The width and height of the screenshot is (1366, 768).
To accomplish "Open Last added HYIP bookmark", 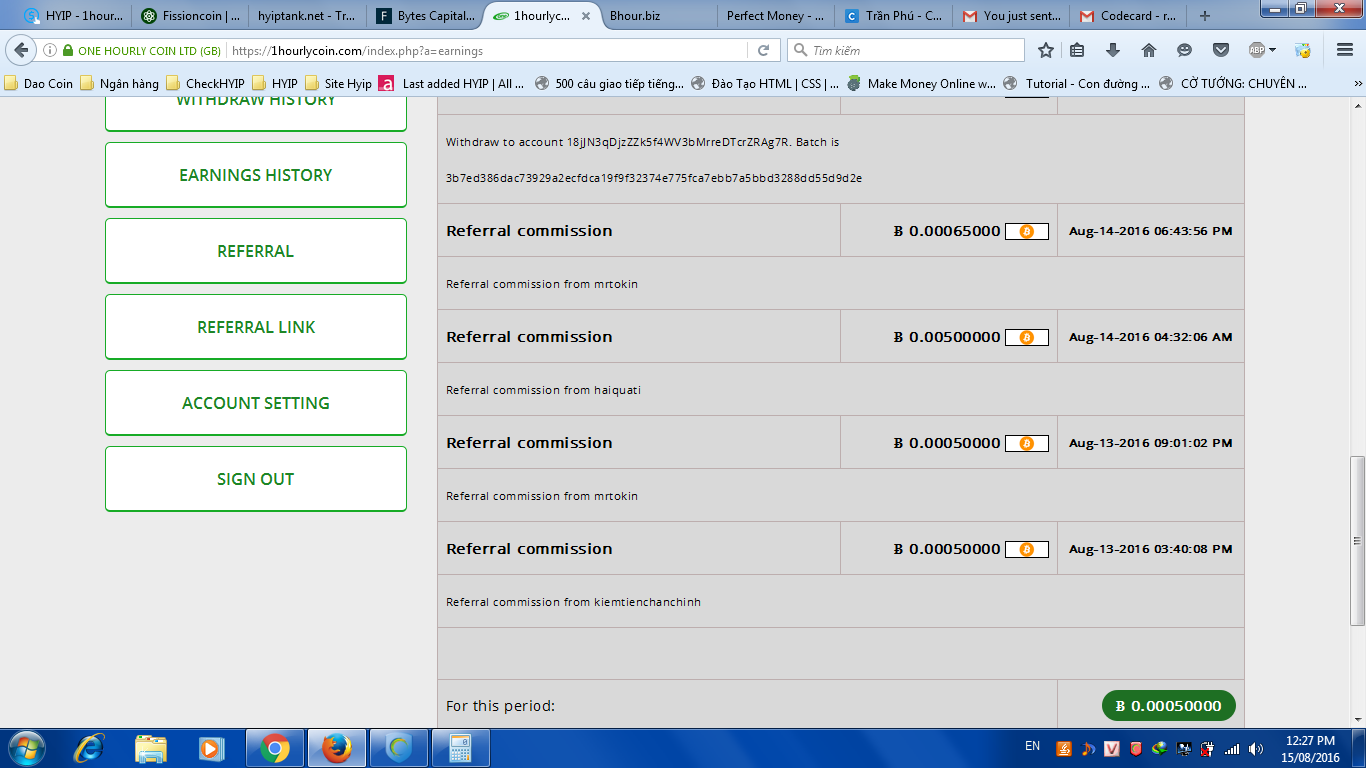I will [x=452, y=84].
